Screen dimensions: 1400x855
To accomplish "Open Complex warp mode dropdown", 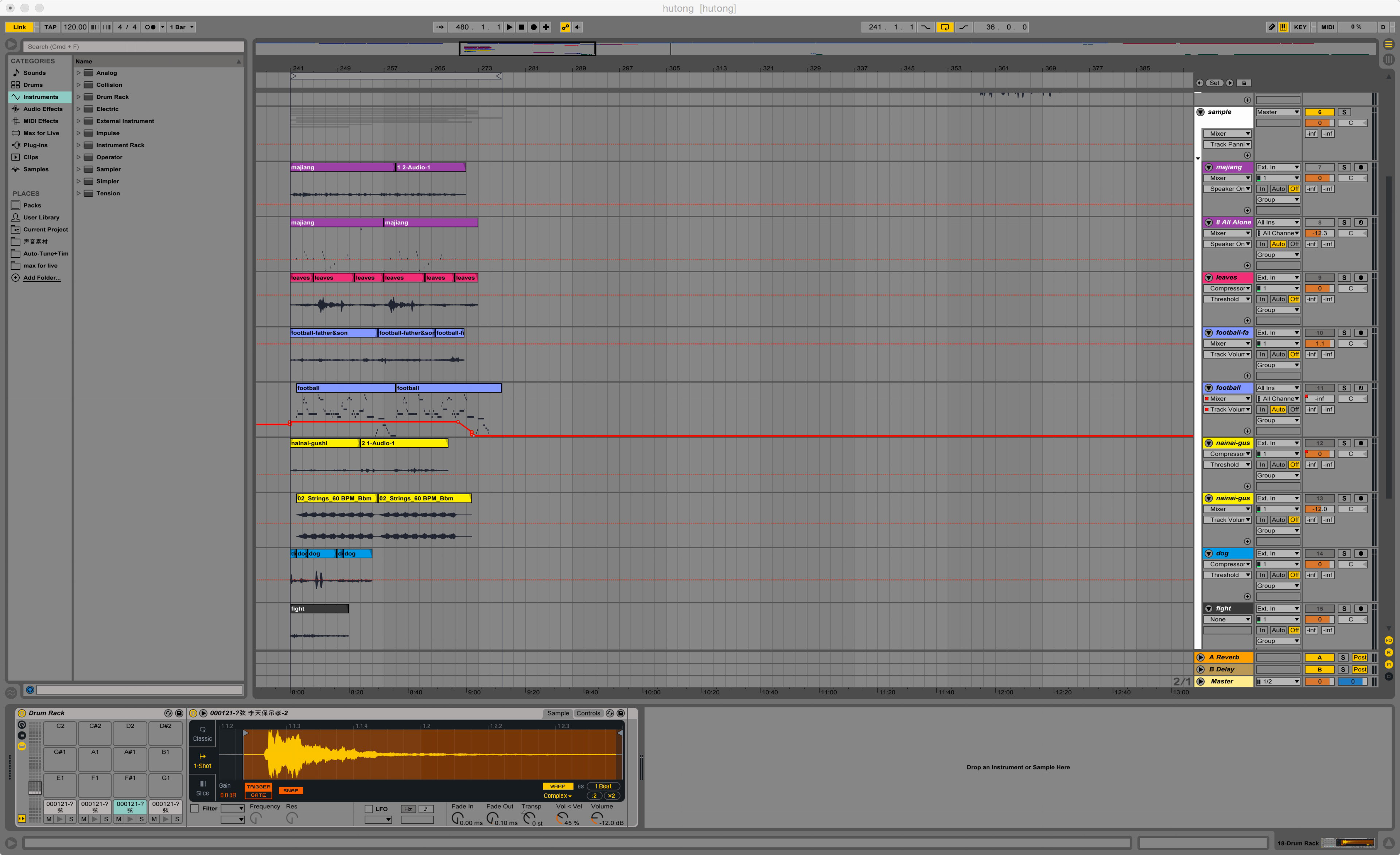I will click(x=557, y=796).
